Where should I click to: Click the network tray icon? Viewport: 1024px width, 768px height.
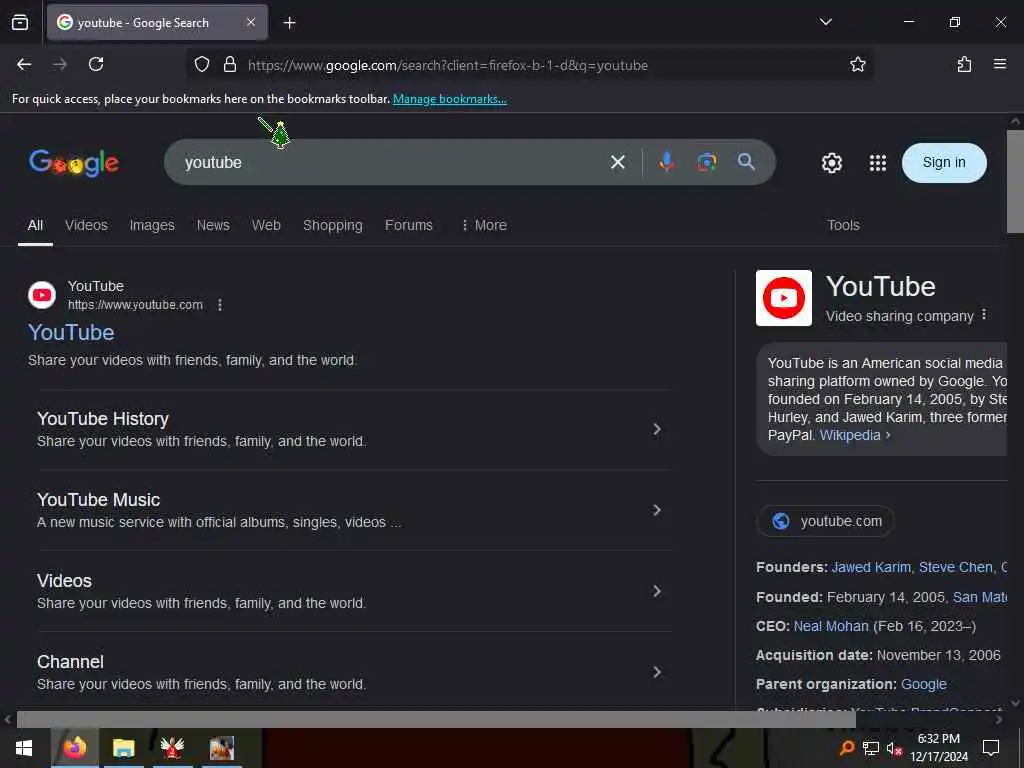pos(871,748)
